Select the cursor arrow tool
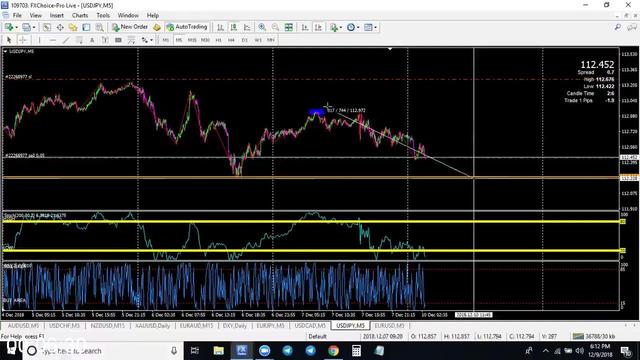This screenshot has width=640, height=360. coord(9,40)
